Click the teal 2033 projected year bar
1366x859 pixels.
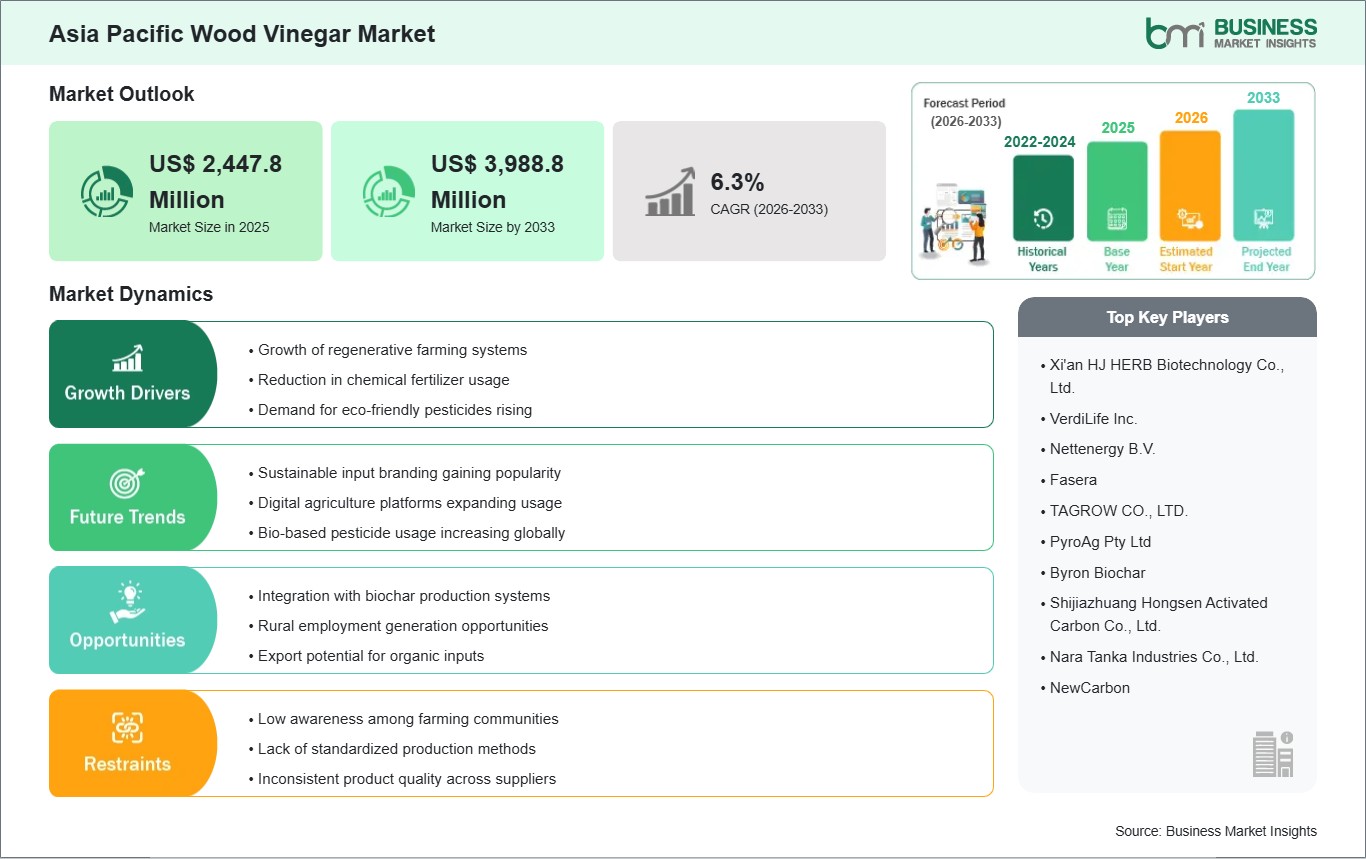tap(1264, 175)
